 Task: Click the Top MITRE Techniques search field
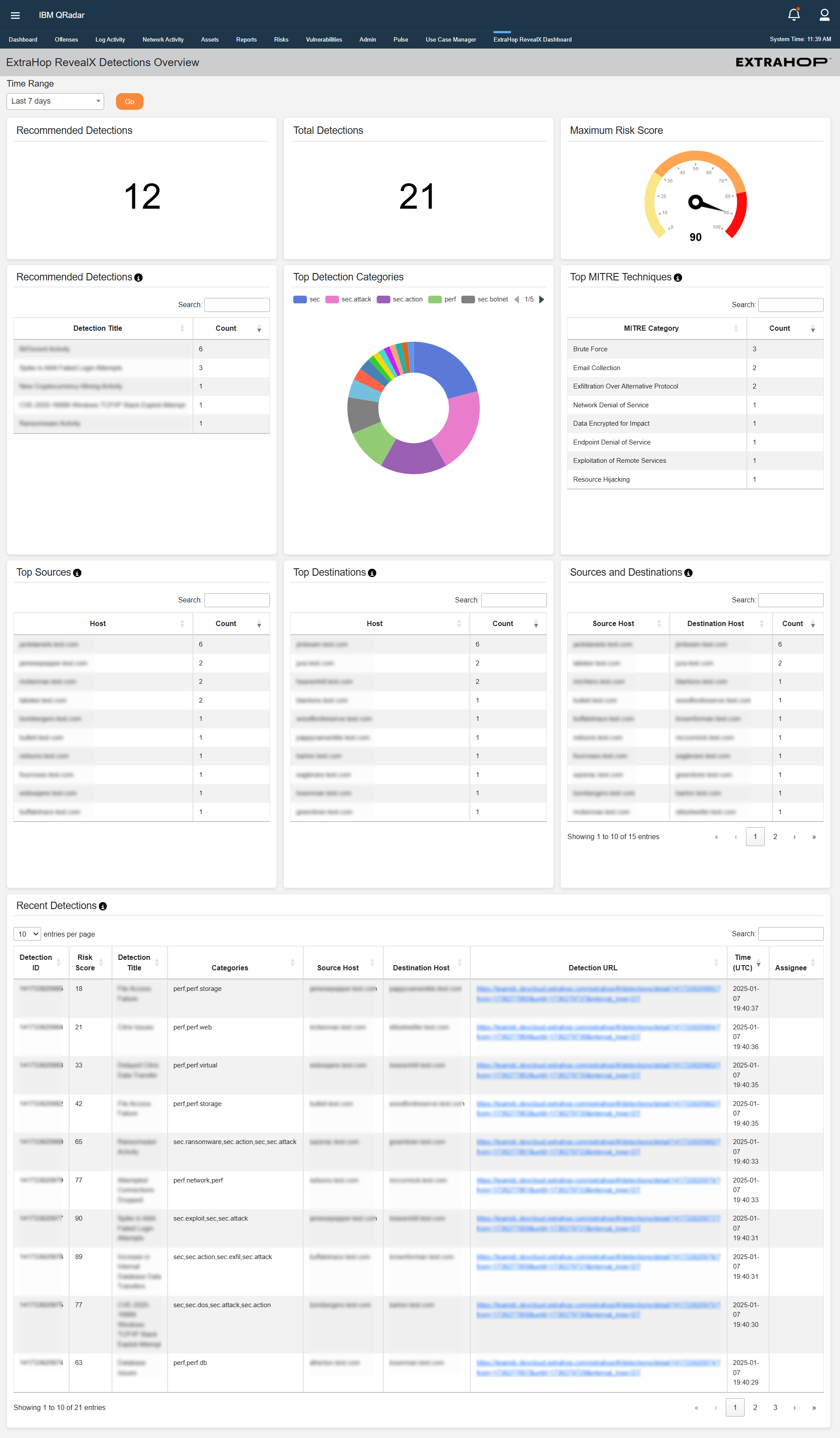pos(791,305)
